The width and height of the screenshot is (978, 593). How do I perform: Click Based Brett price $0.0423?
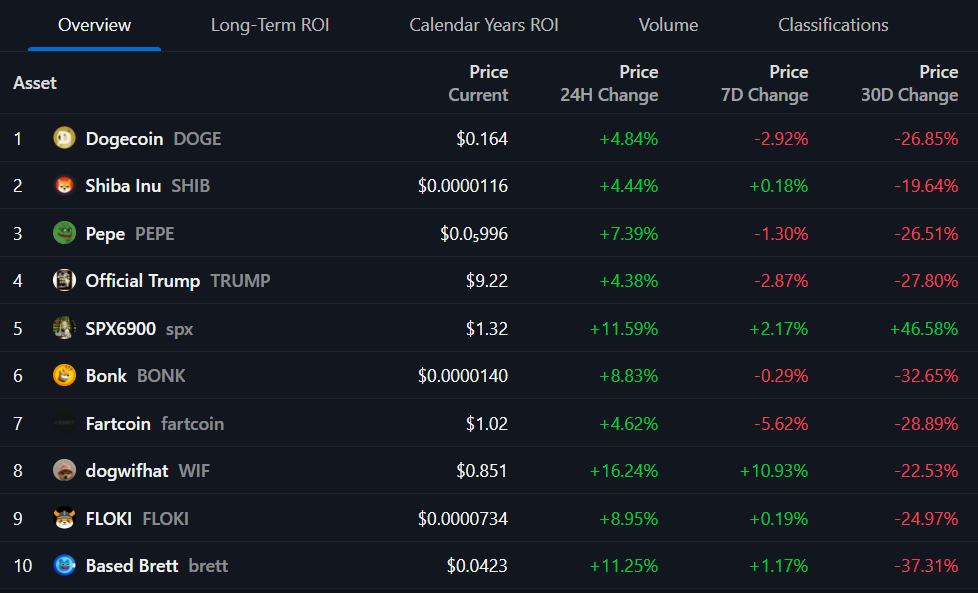tap(477, 566)
